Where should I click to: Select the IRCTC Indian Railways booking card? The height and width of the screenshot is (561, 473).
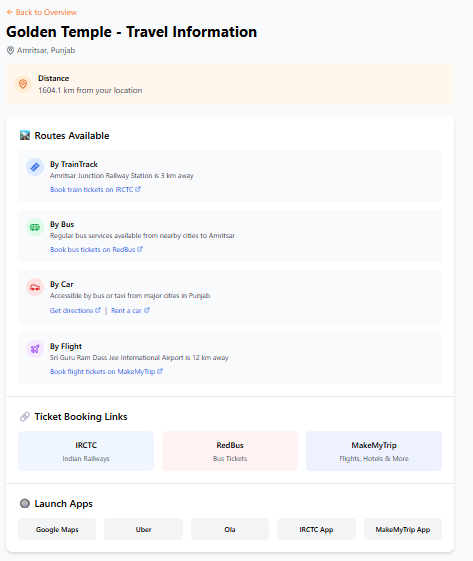[x=86, y=451]
